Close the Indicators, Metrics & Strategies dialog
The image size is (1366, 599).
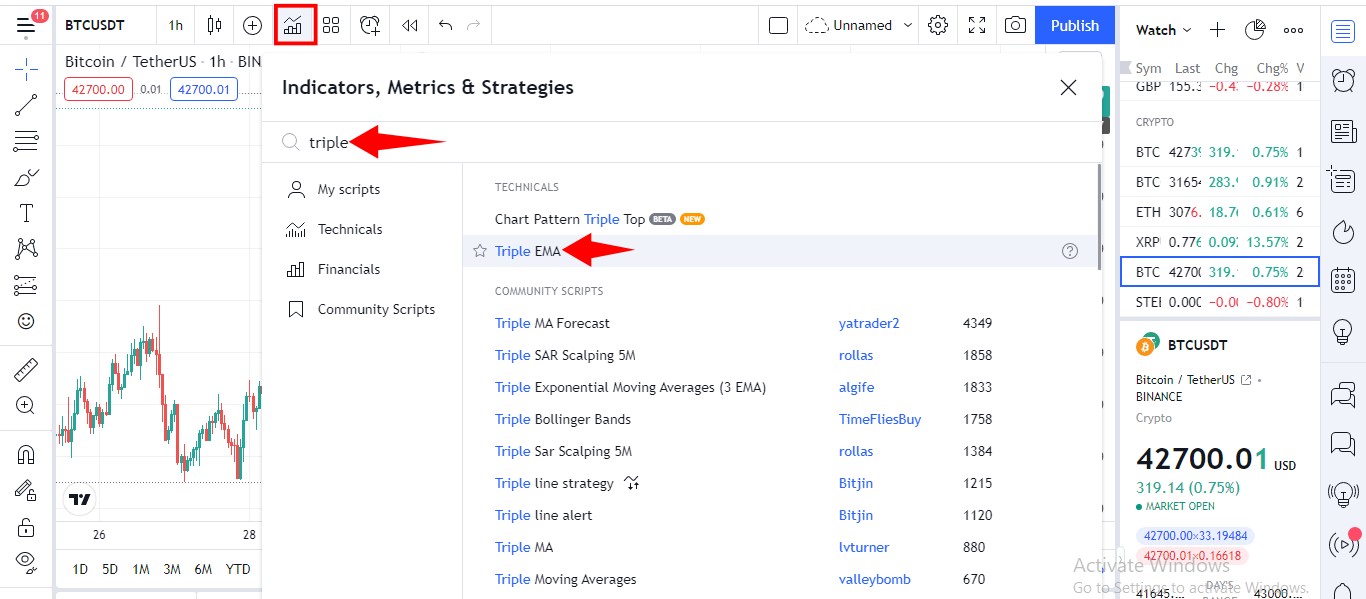click(x=1068, y=87)
